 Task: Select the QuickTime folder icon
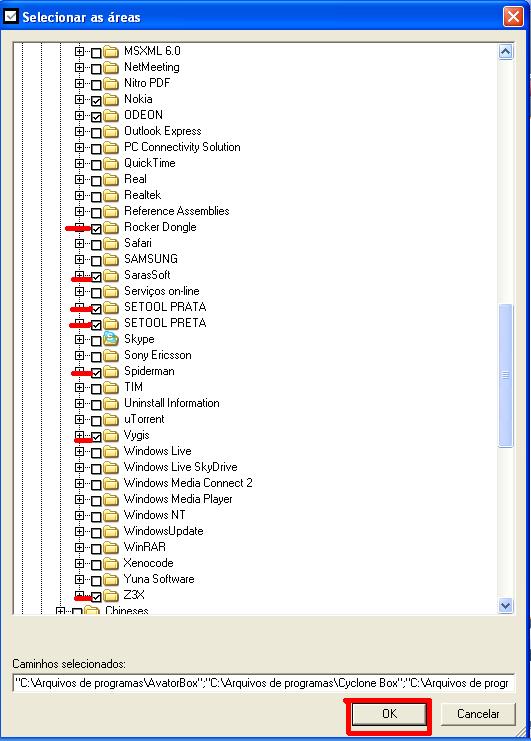point(111,164)
